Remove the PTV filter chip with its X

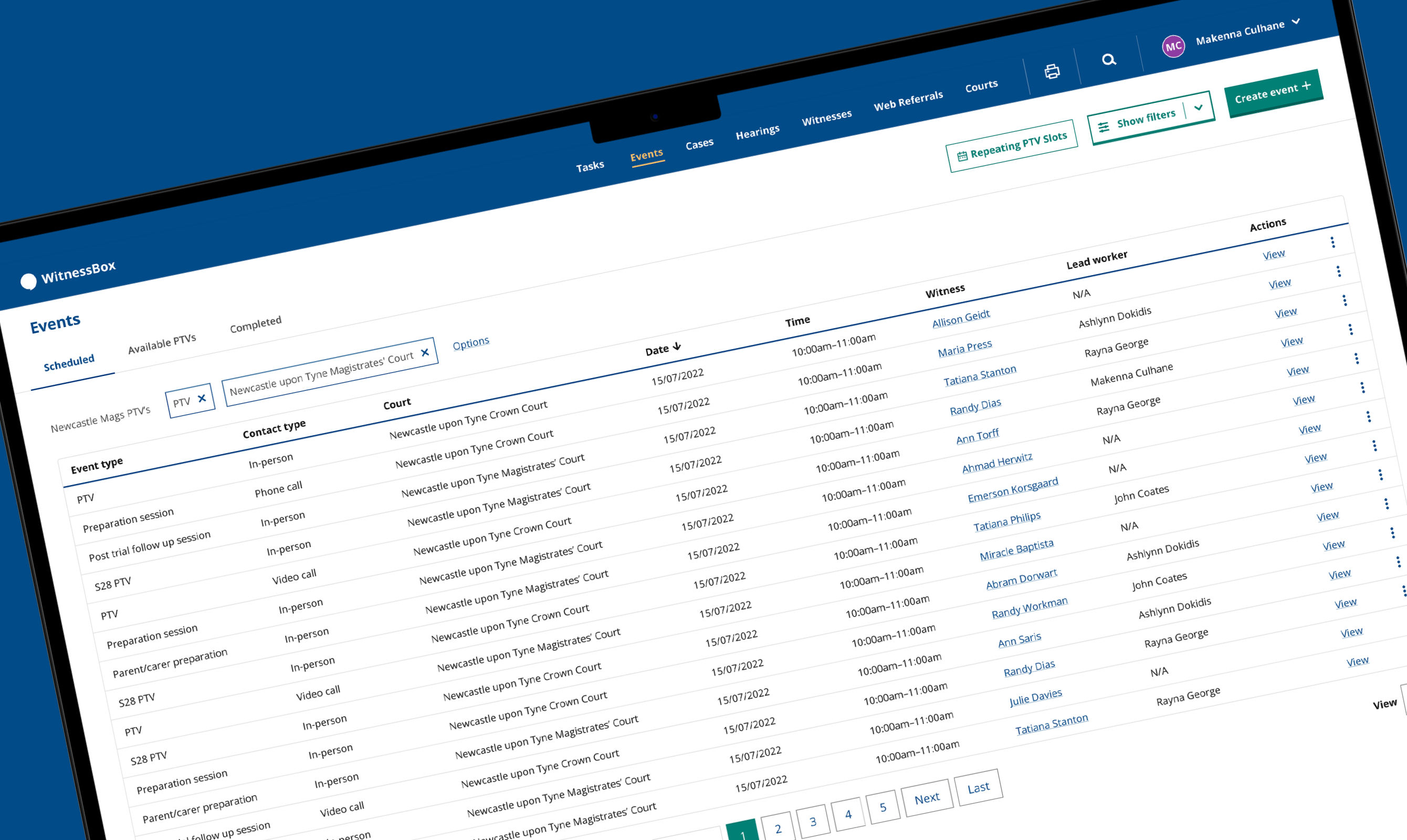point(202,398)
